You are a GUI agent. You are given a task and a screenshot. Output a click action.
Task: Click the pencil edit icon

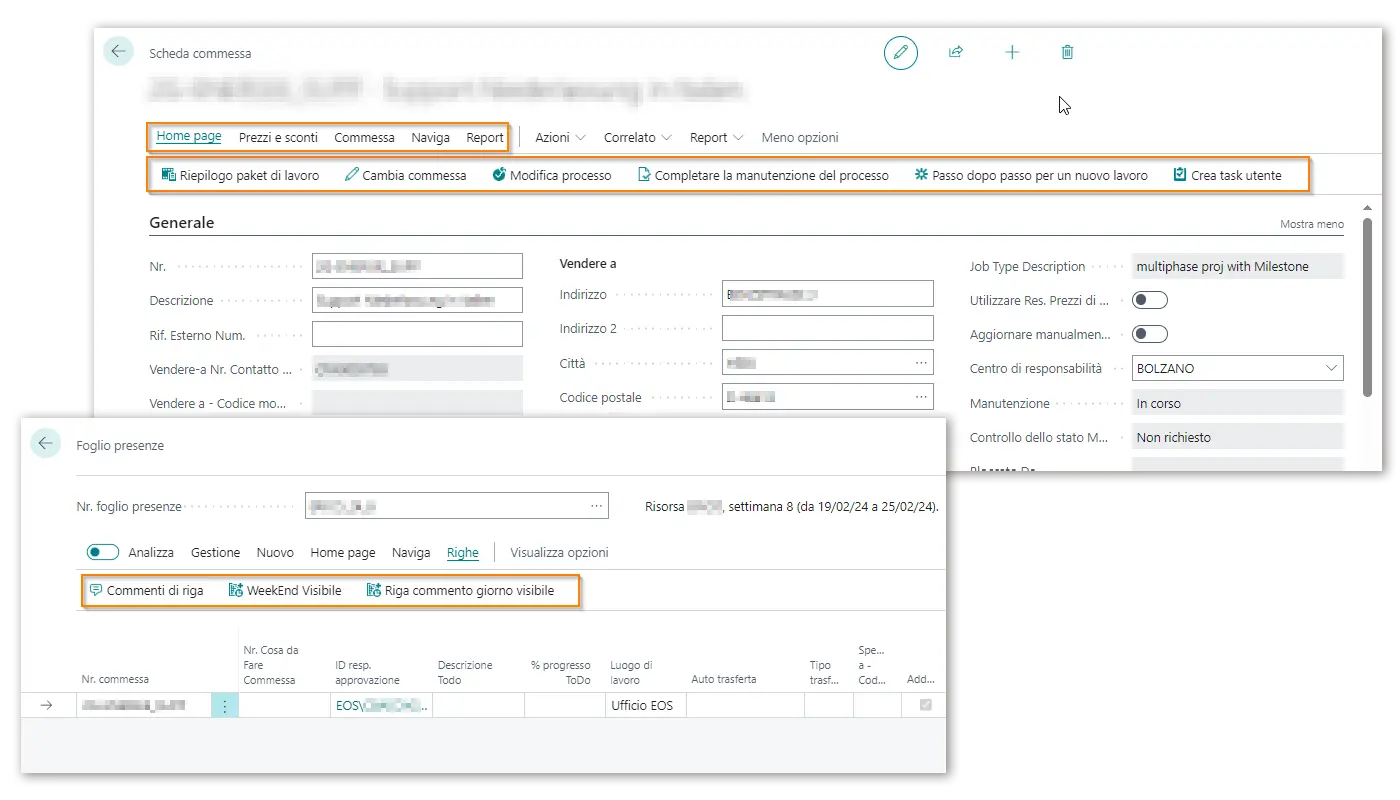tap(900, 52)
